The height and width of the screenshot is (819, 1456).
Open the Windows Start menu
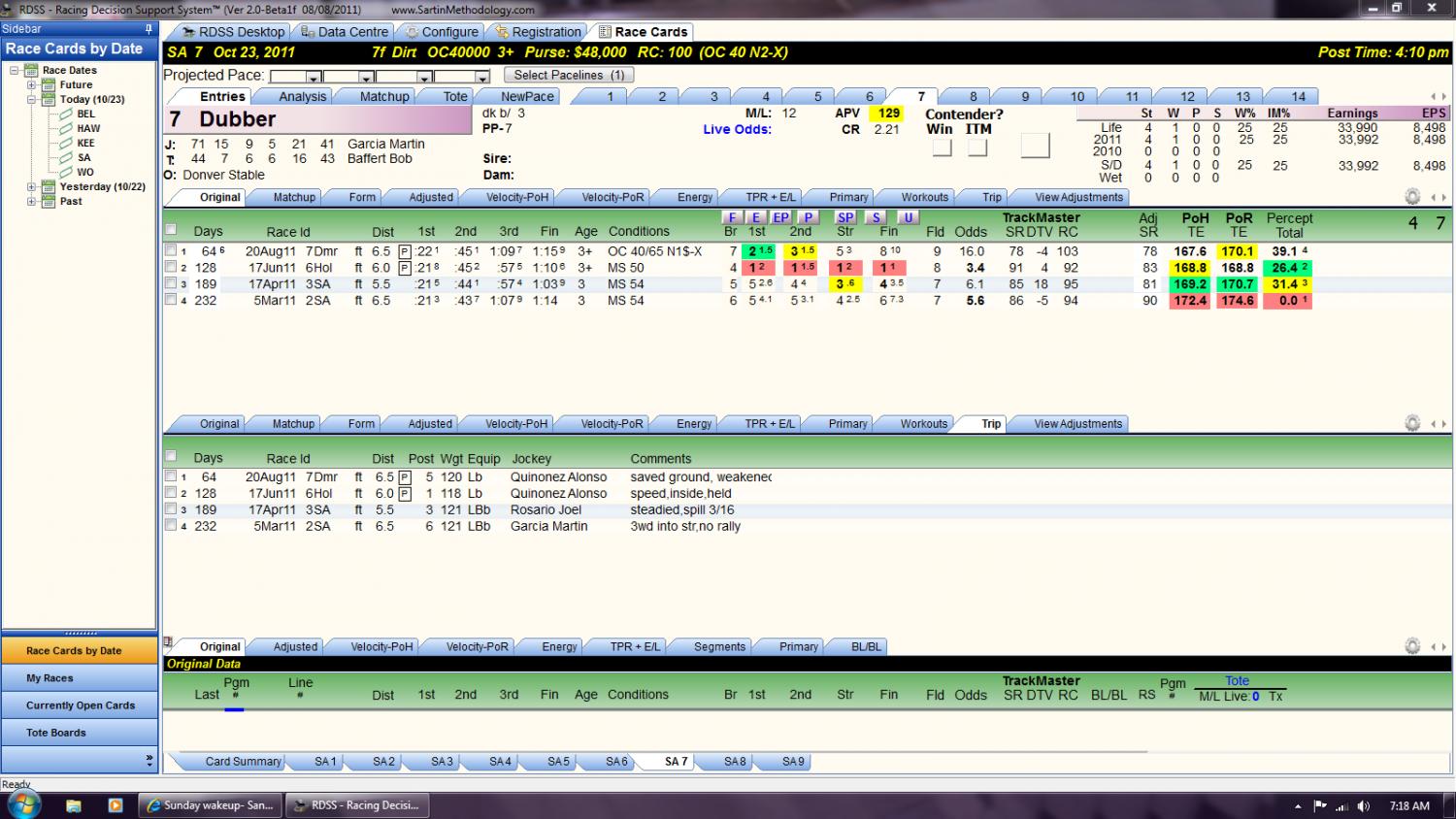23,804
